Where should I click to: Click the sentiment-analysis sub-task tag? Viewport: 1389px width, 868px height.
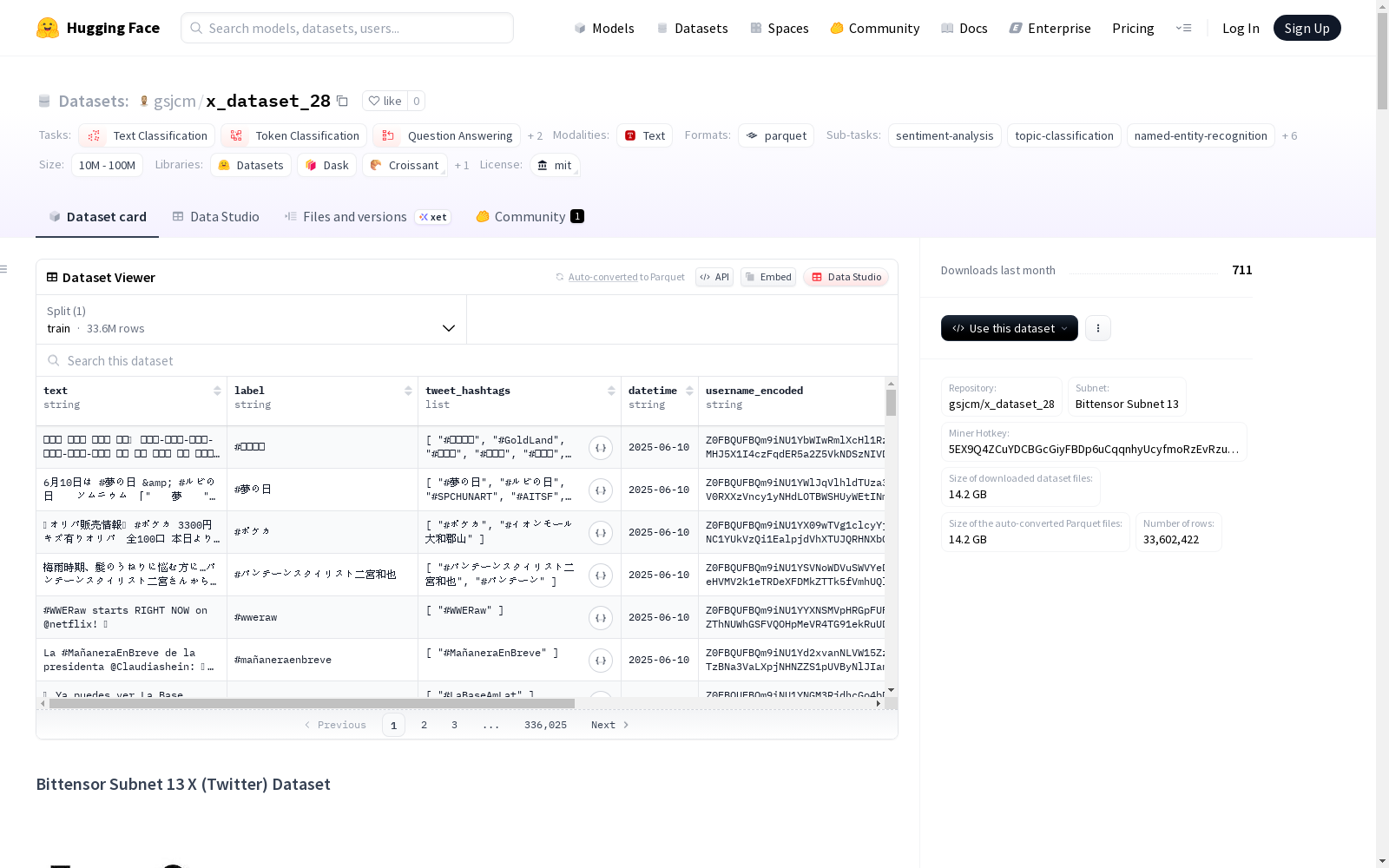[945, 135]
